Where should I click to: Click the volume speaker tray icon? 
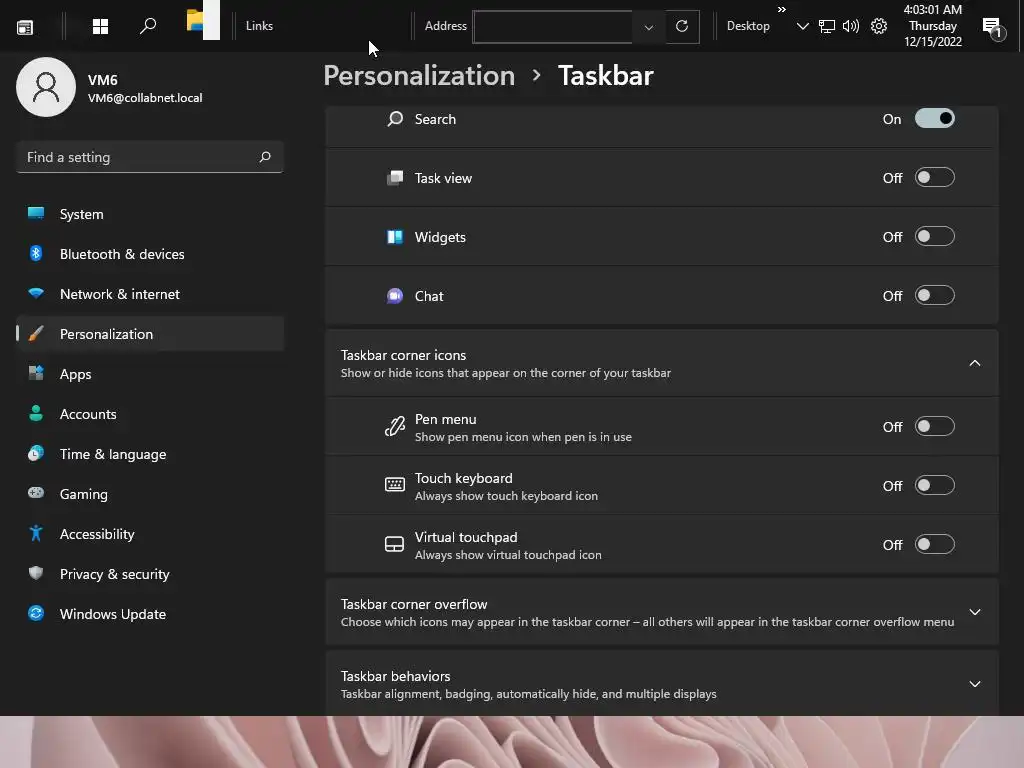(x=851, y=26)
